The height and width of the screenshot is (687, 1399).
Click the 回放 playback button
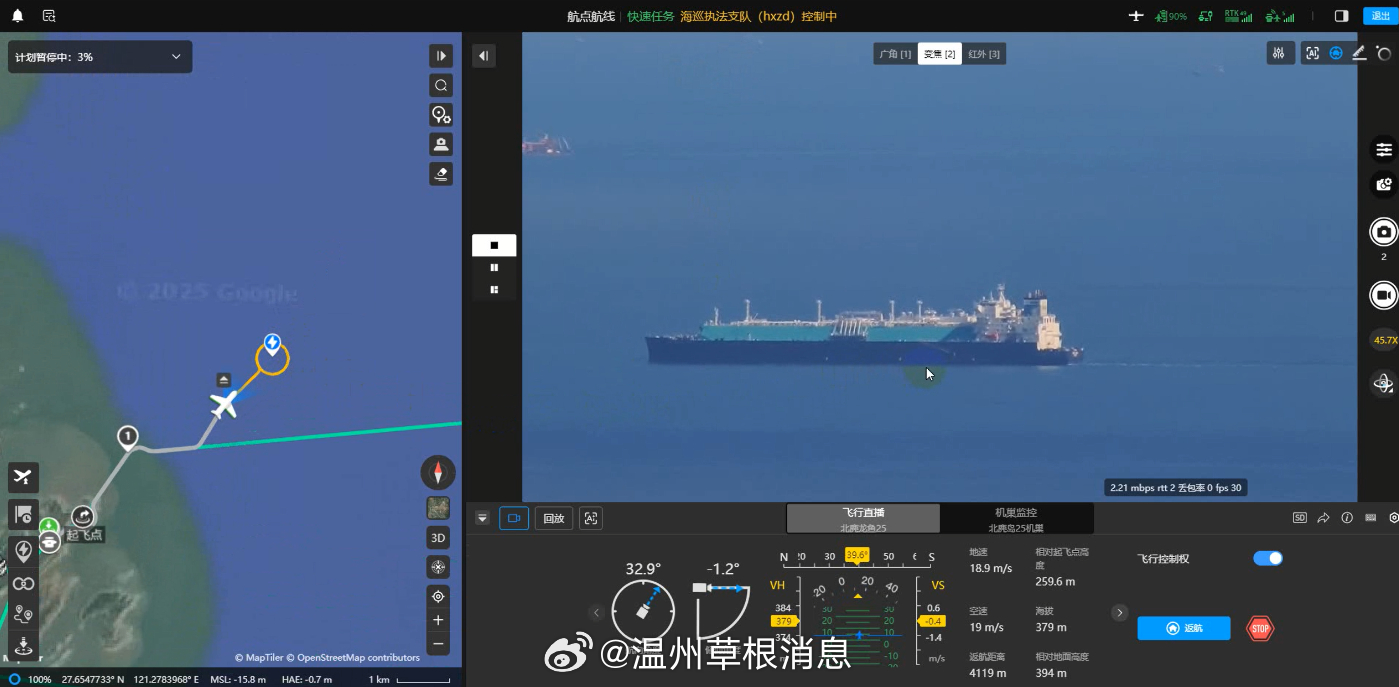[x=553, y=518]
